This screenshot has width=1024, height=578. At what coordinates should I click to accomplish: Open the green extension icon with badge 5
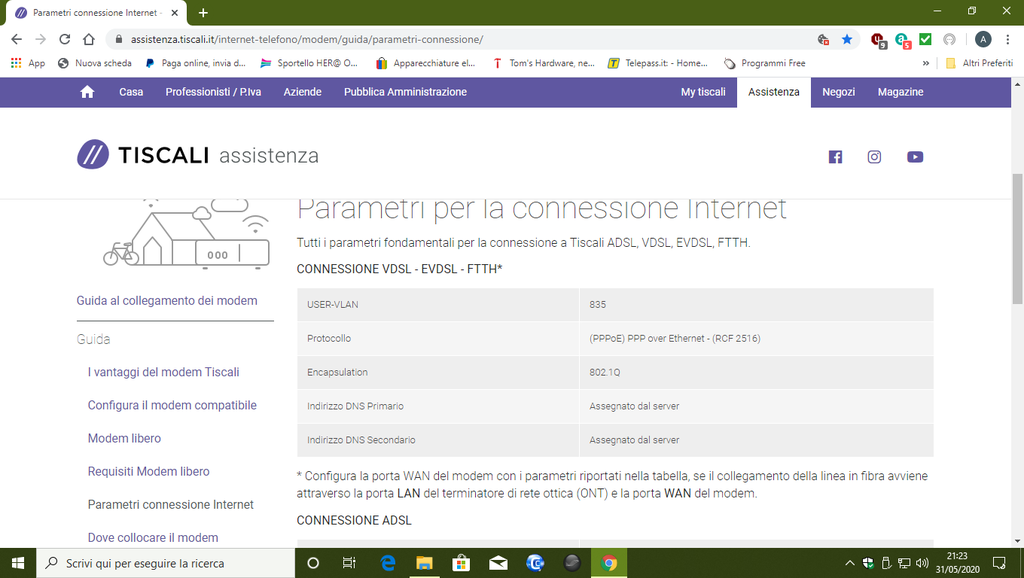(903, 40)
